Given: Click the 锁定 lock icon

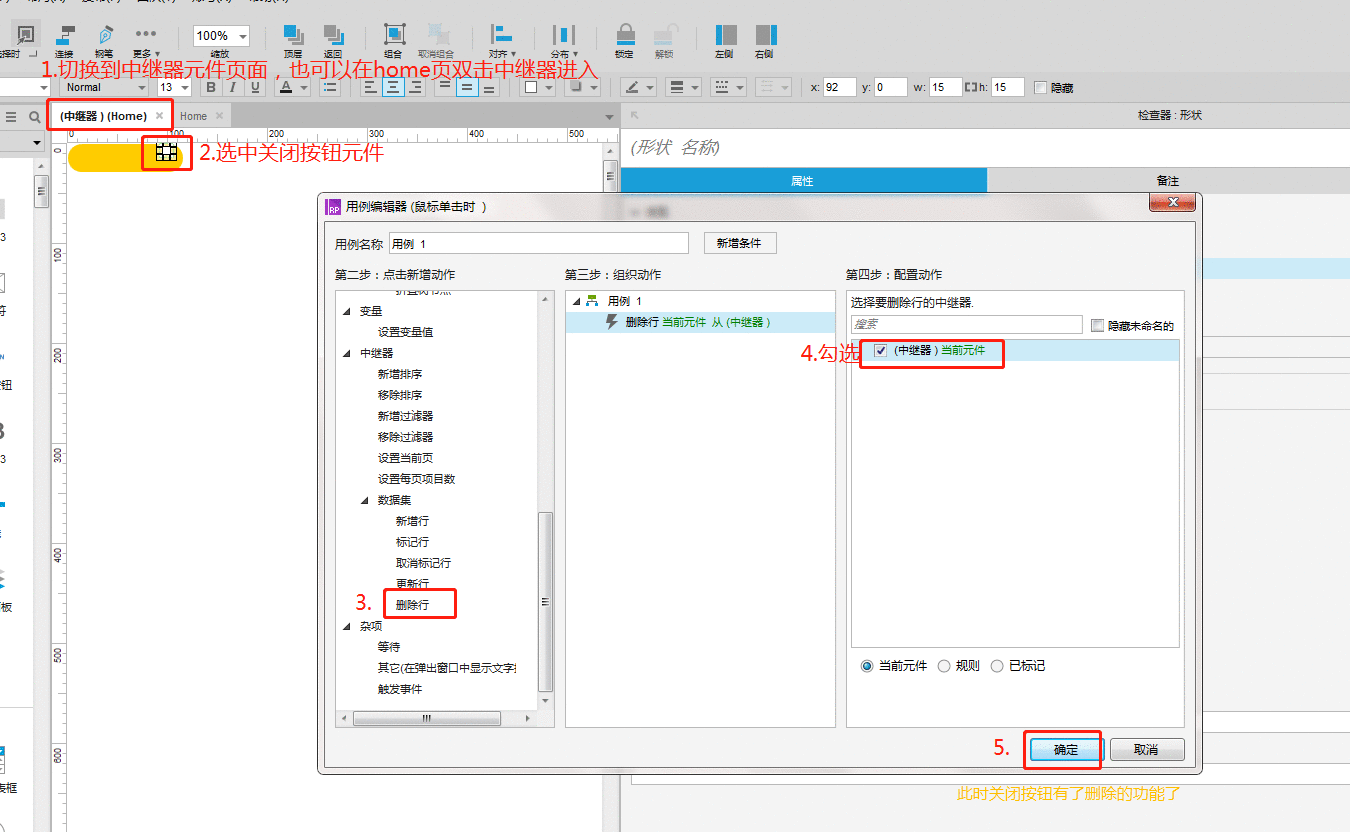Looking at the screenshot, I should coord(625,36).
